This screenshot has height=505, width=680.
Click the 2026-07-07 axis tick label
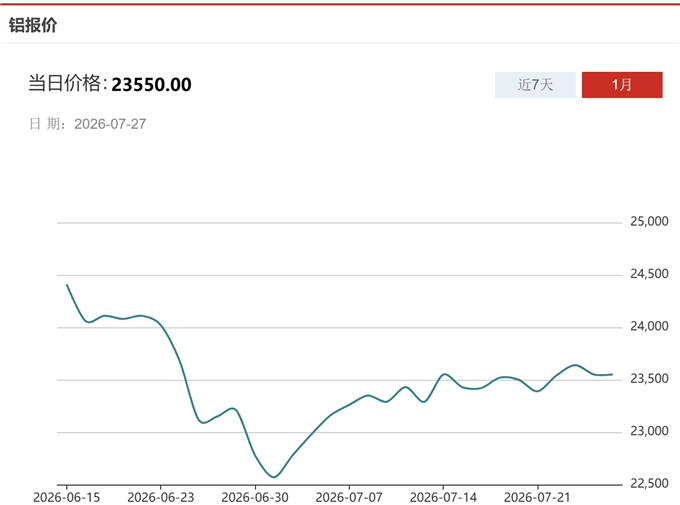point(349,497)
